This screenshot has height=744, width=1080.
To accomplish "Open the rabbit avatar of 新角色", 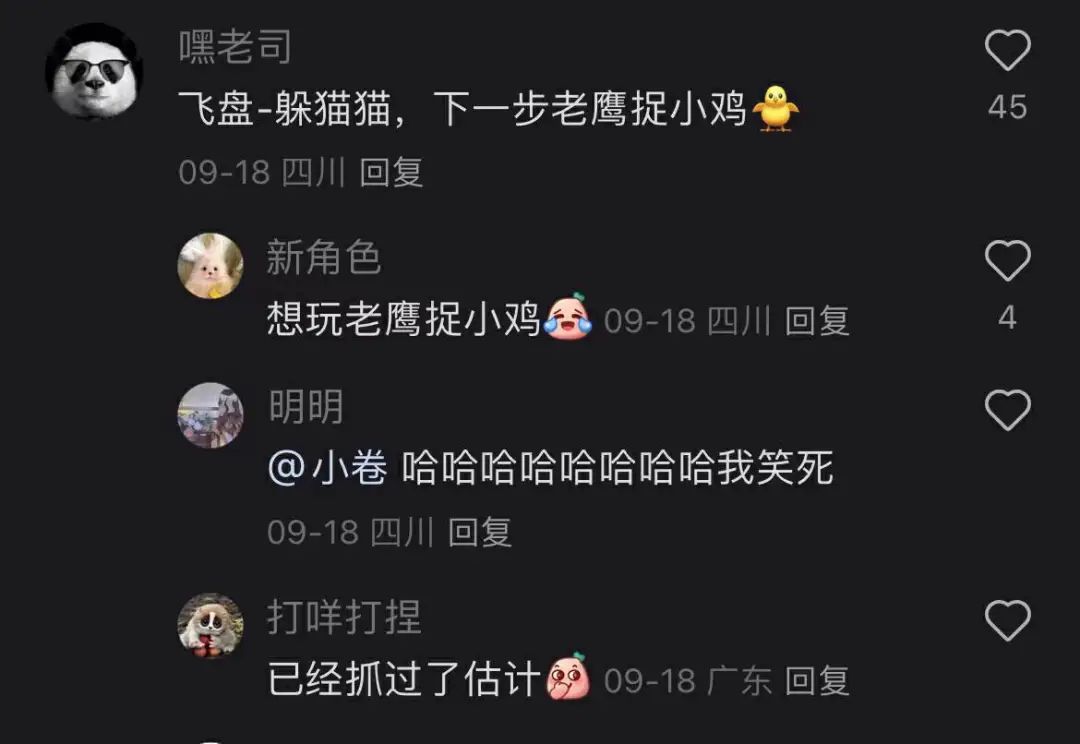I will [211, 265].
